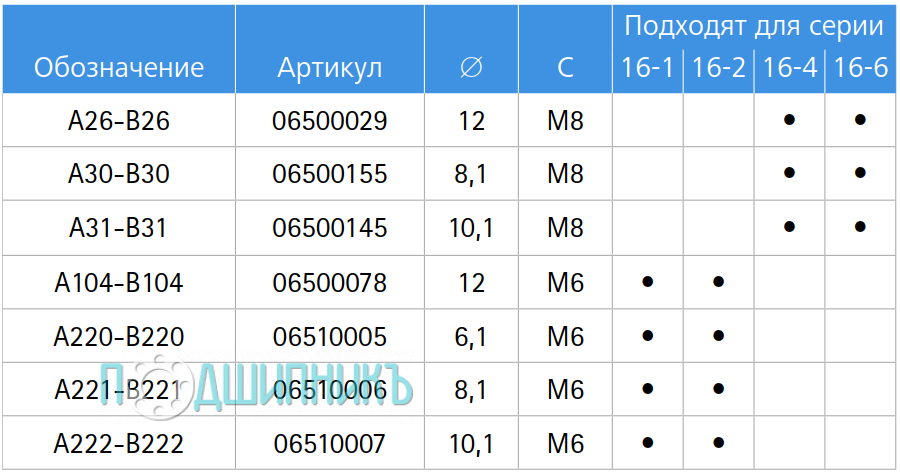The width and height of the screenshot is (900, 474).
Task: Click article number 06510007
Action: pos(329,444)
